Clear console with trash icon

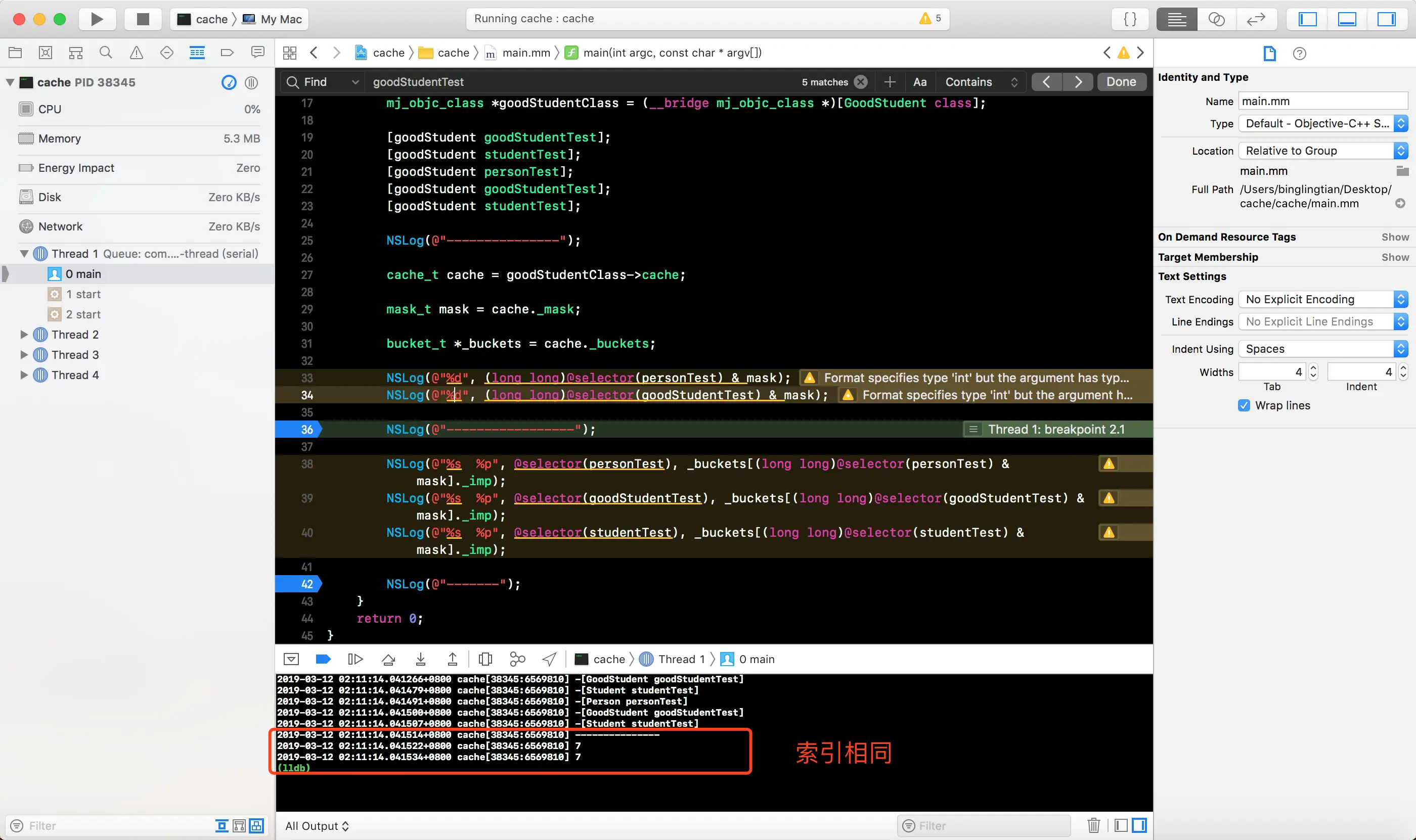coord(1093,825)
